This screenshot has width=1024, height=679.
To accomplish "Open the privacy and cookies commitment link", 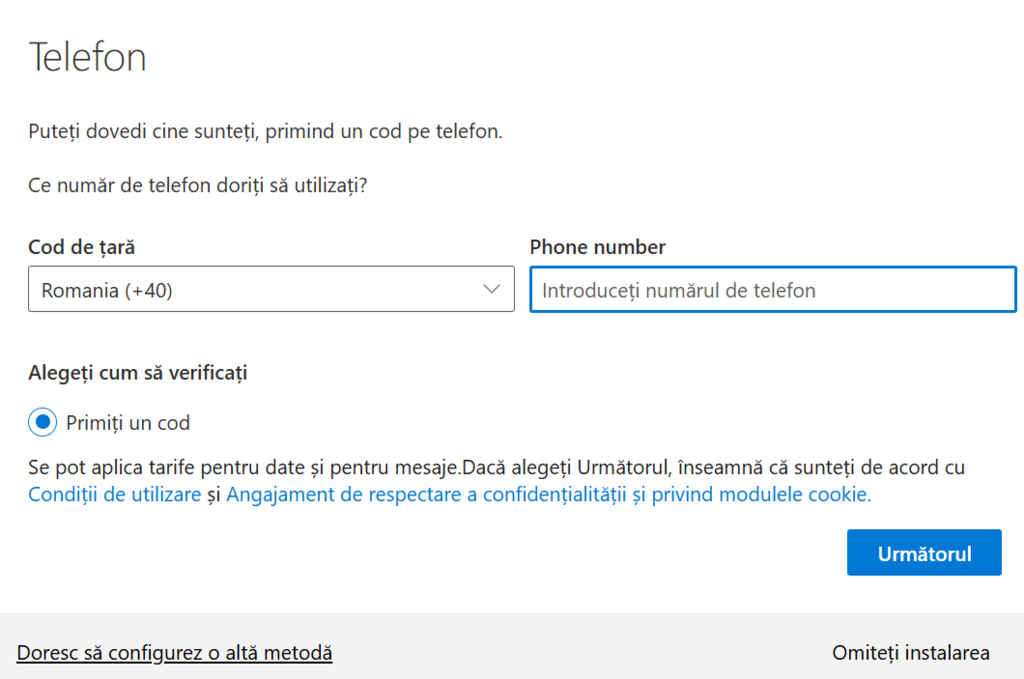I will point(548,494).
